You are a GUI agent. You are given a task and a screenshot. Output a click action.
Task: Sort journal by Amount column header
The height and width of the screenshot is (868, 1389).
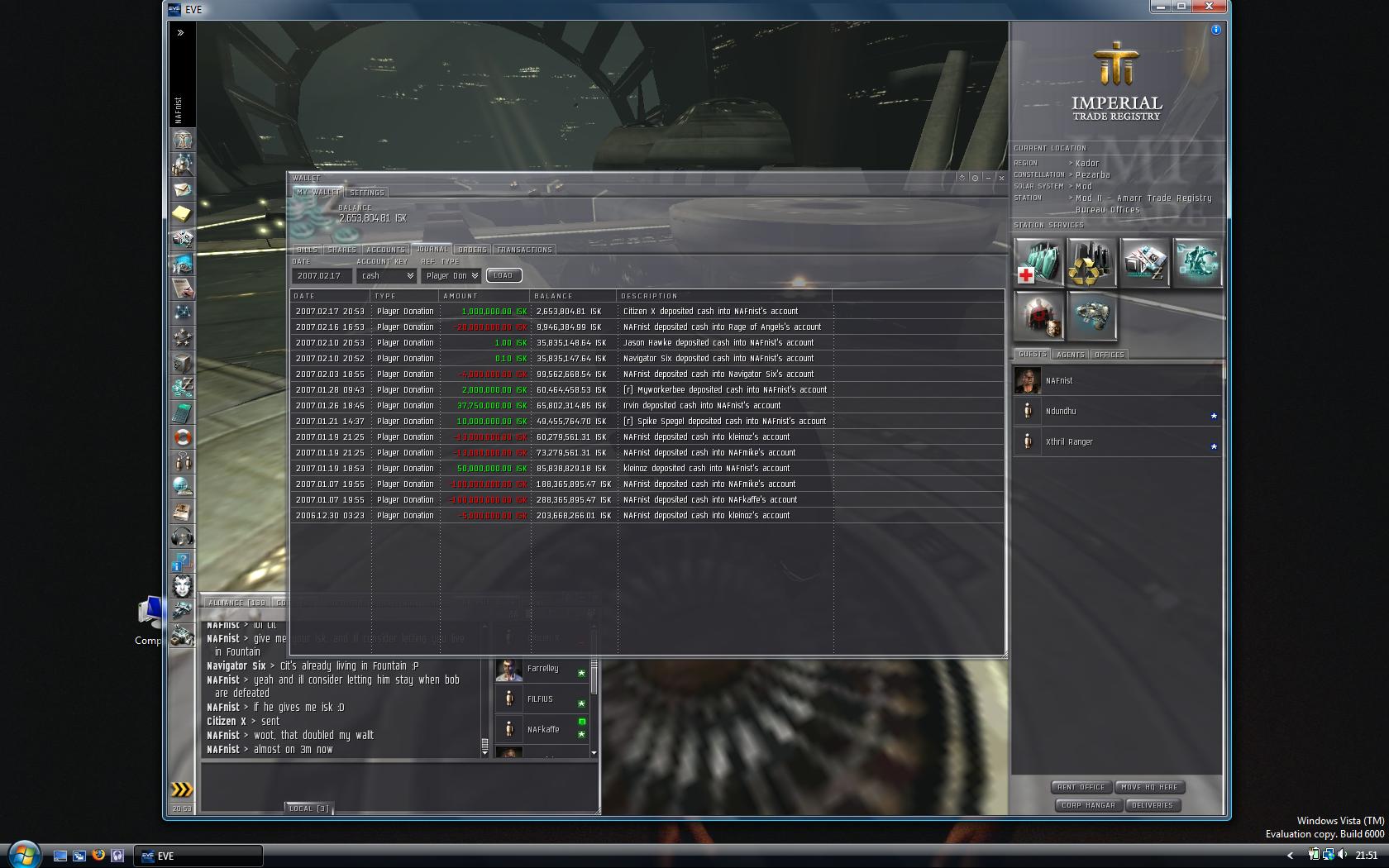[484, 296]
